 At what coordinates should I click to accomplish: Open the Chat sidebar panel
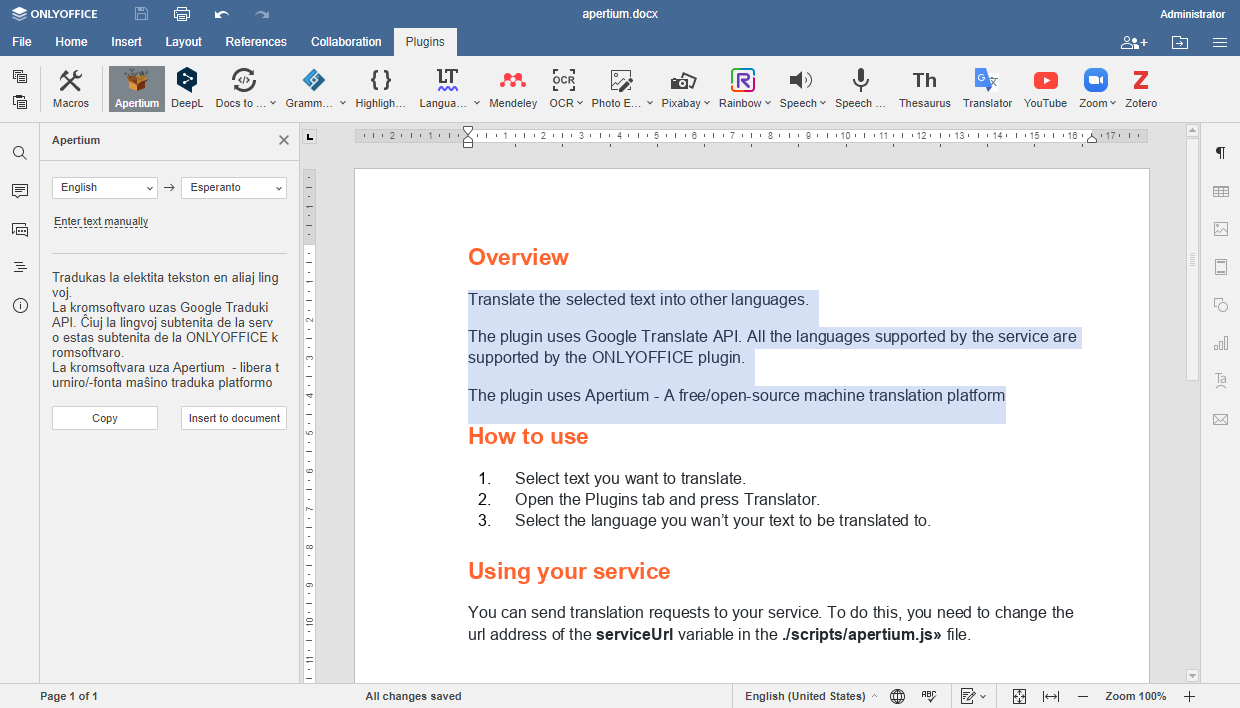(x=19, y=229)
